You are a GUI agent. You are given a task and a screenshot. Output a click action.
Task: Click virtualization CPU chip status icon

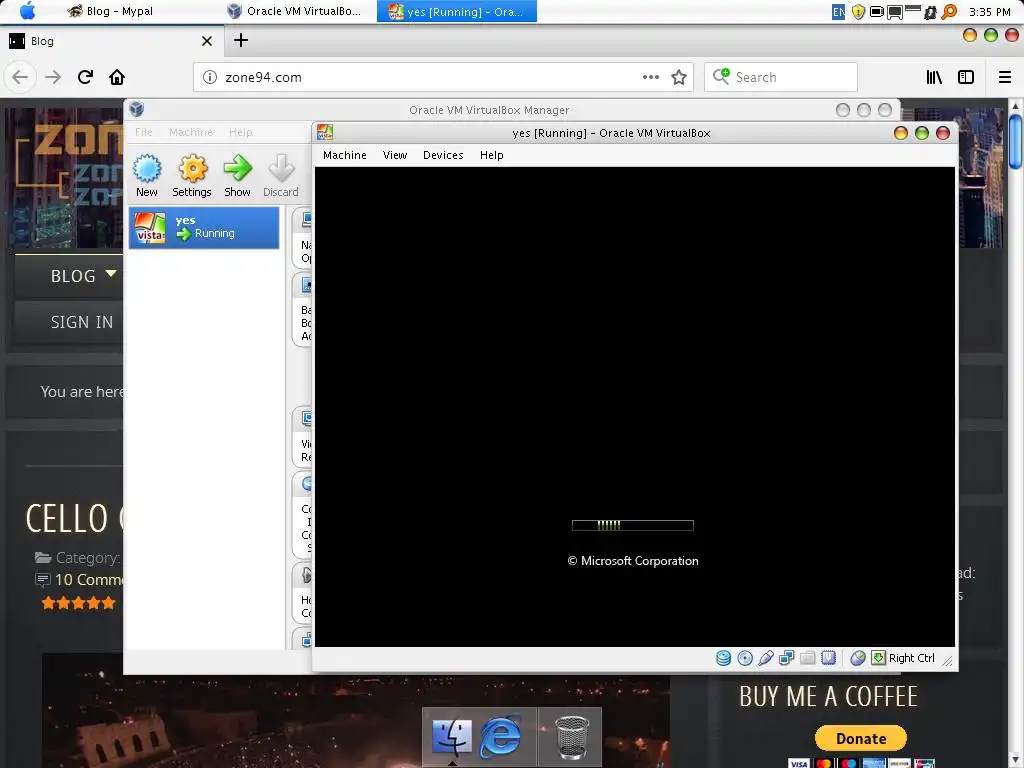click(828, 658)
